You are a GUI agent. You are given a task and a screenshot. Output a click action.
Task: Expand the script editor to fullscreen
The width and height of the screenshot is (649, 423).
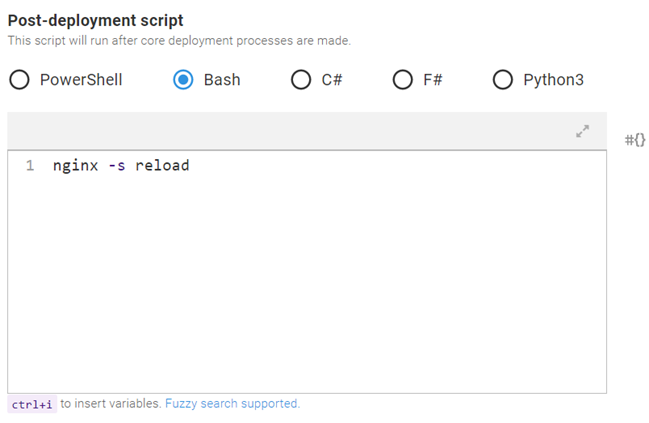pyautogui.click(x=582, y=131)
